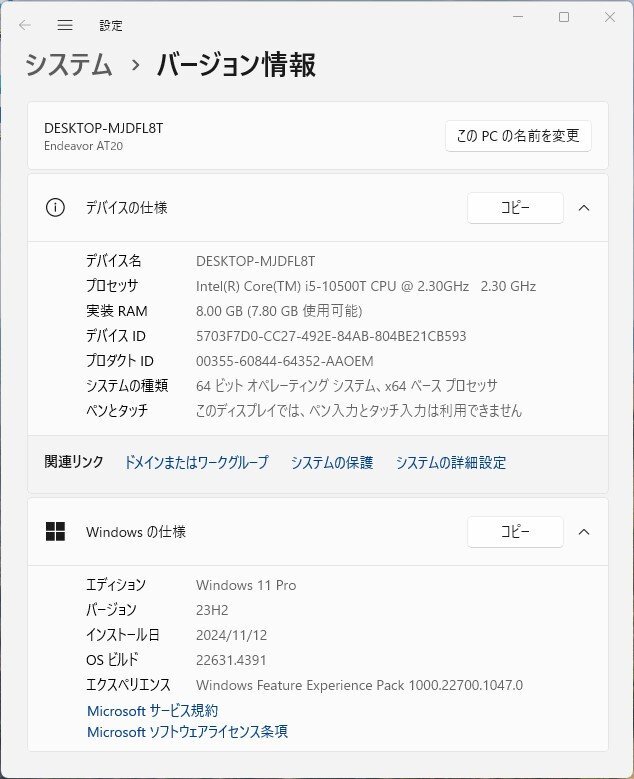Click the 関連リンク label
The width and height of the screenshot is (634, 779).
point(74,462)
